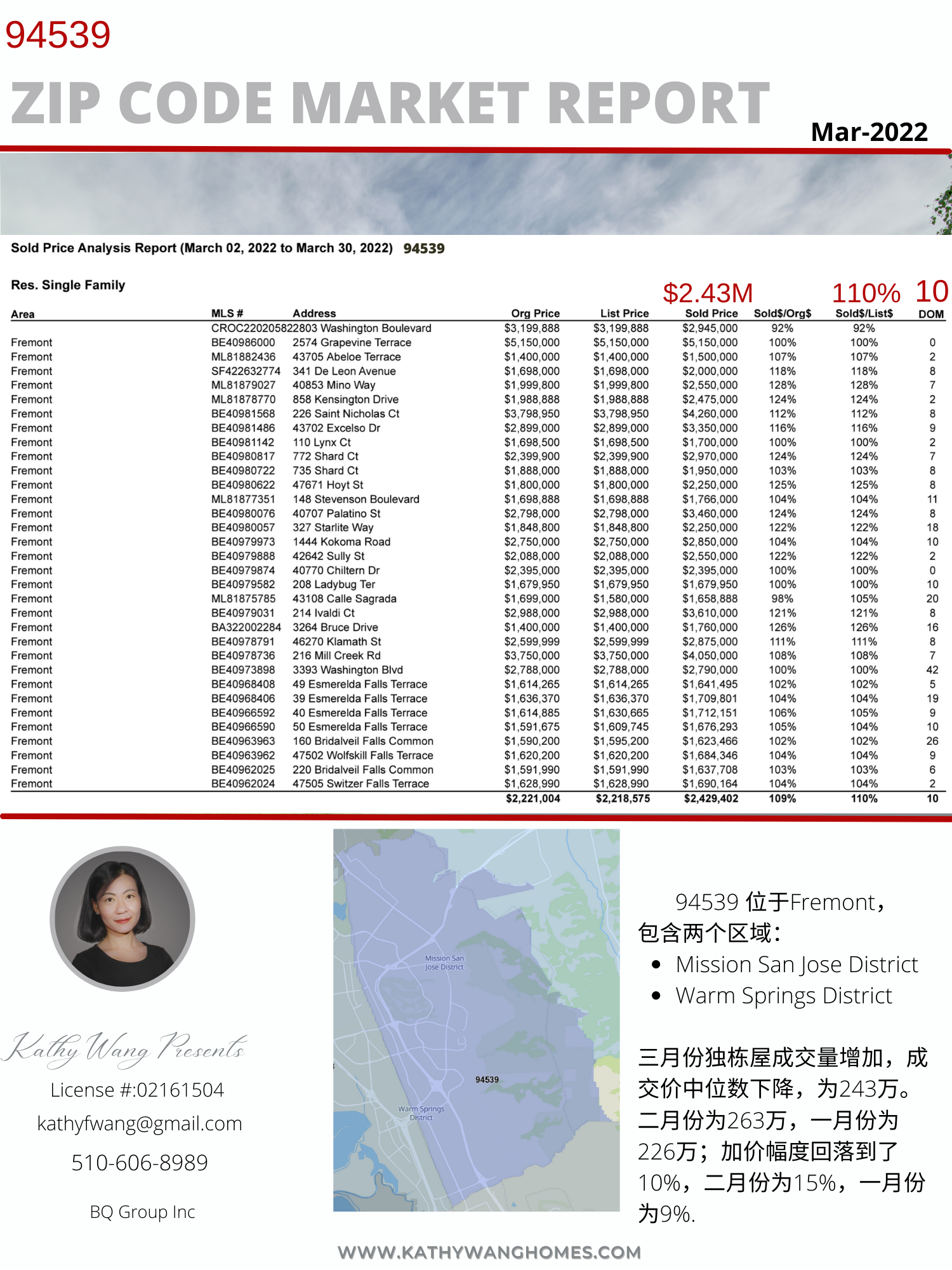952x1270 pixels.
Task: Click the MLS # column header
Action: (227, 313)
